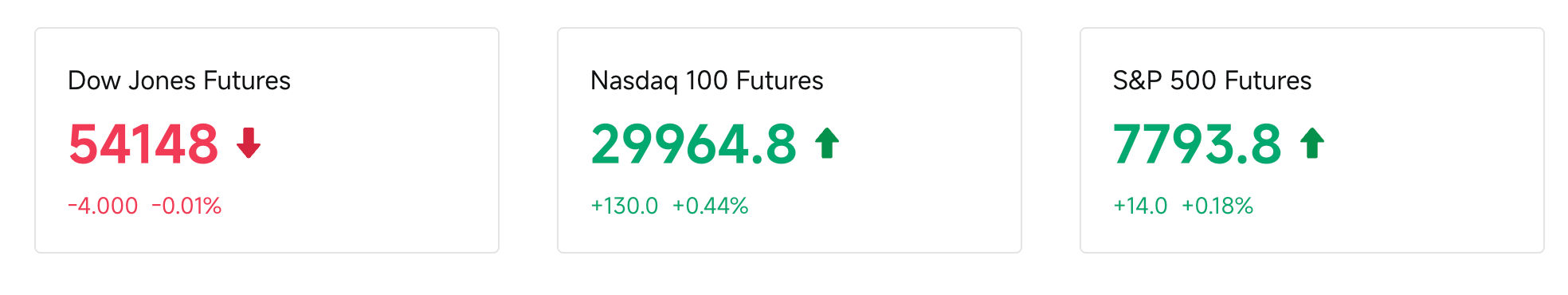Select the card with the largest percentage gain
The height and width of the screenshot is (295, 1568).
(790, 140)
